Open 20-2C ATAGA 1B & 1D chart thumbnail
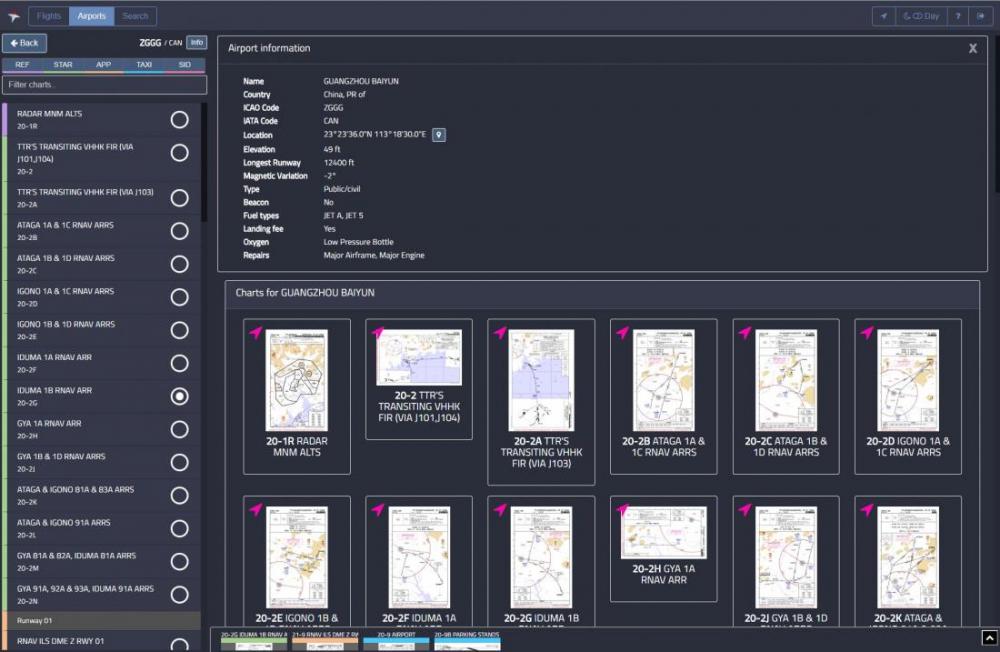Image resolution: width=1000 pixels, height=652 pixels. [x=786, y=380]
